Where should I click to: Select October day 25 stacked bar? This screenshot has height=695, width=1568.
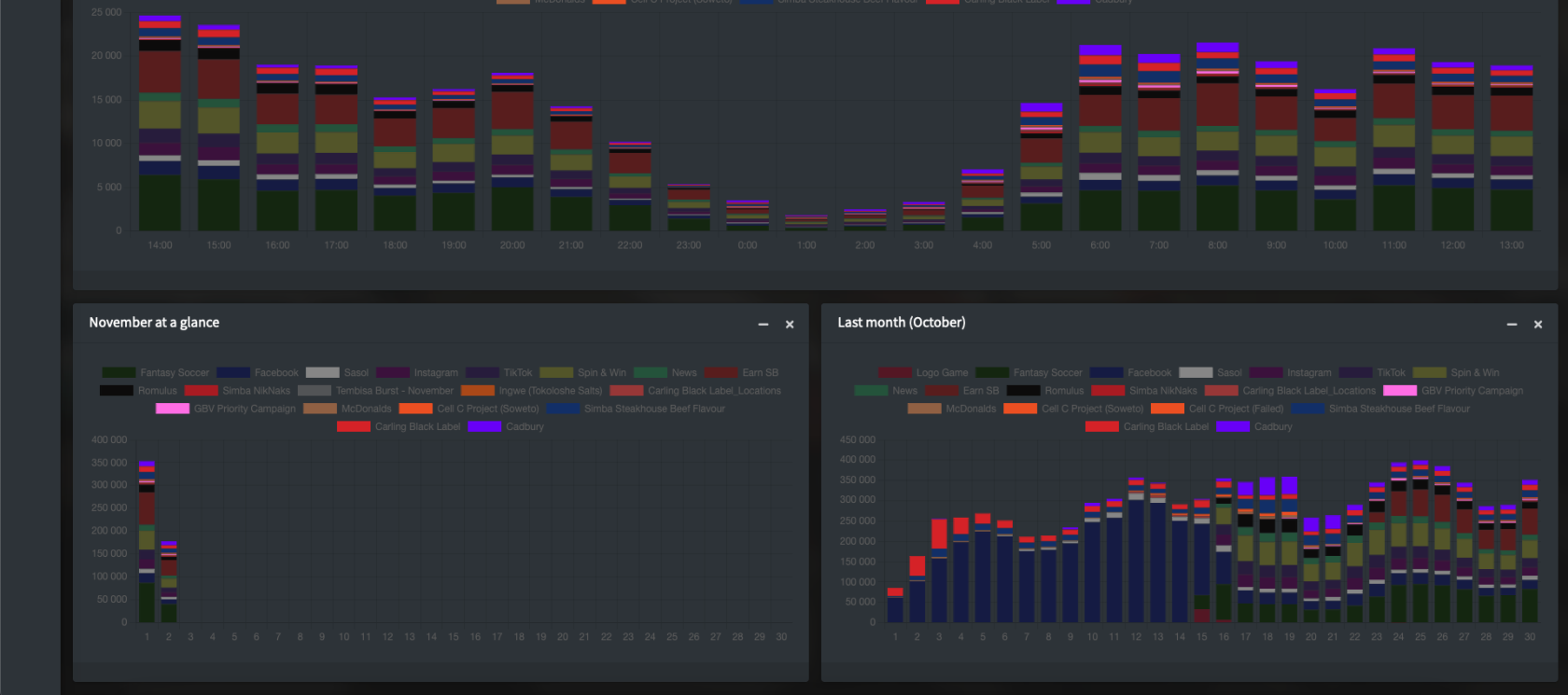[x=1421, y=542]
